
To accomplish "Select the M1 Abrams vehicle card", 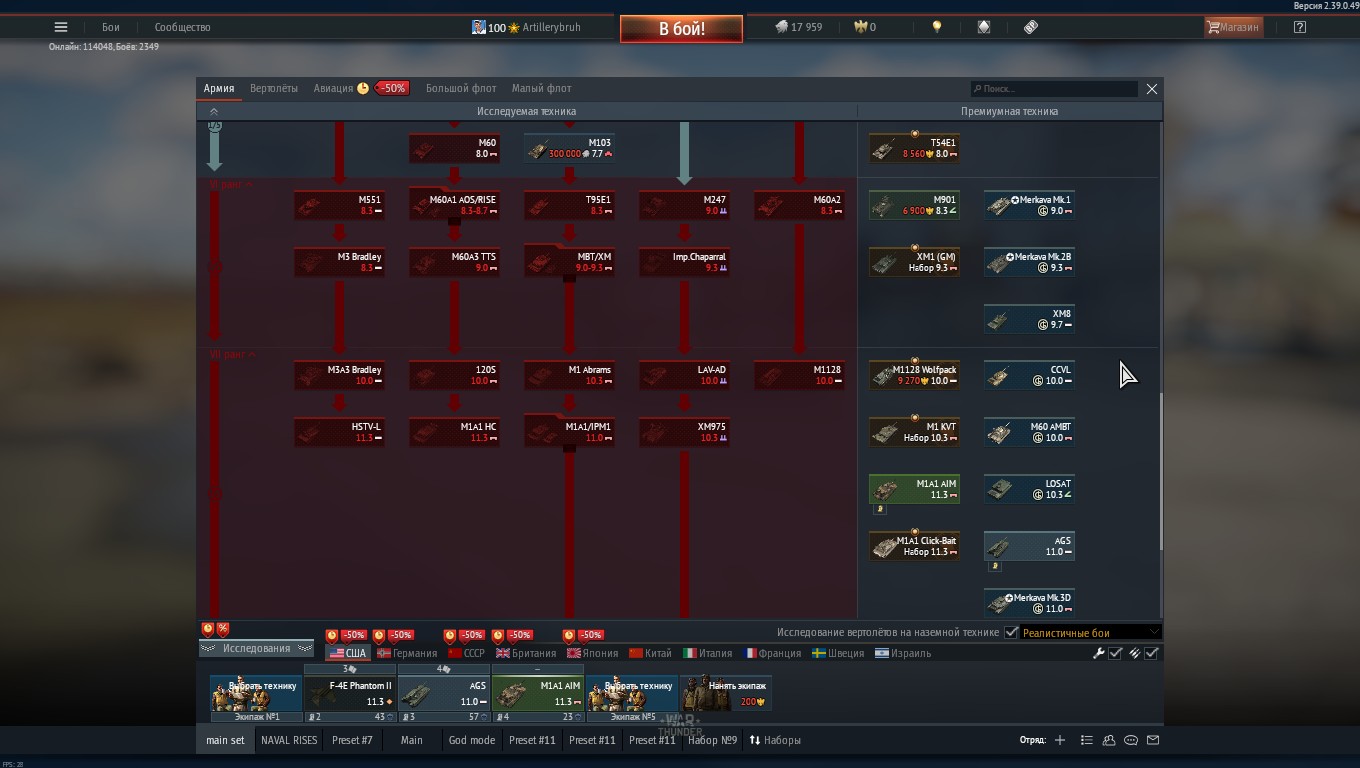I will click(570, 375).
